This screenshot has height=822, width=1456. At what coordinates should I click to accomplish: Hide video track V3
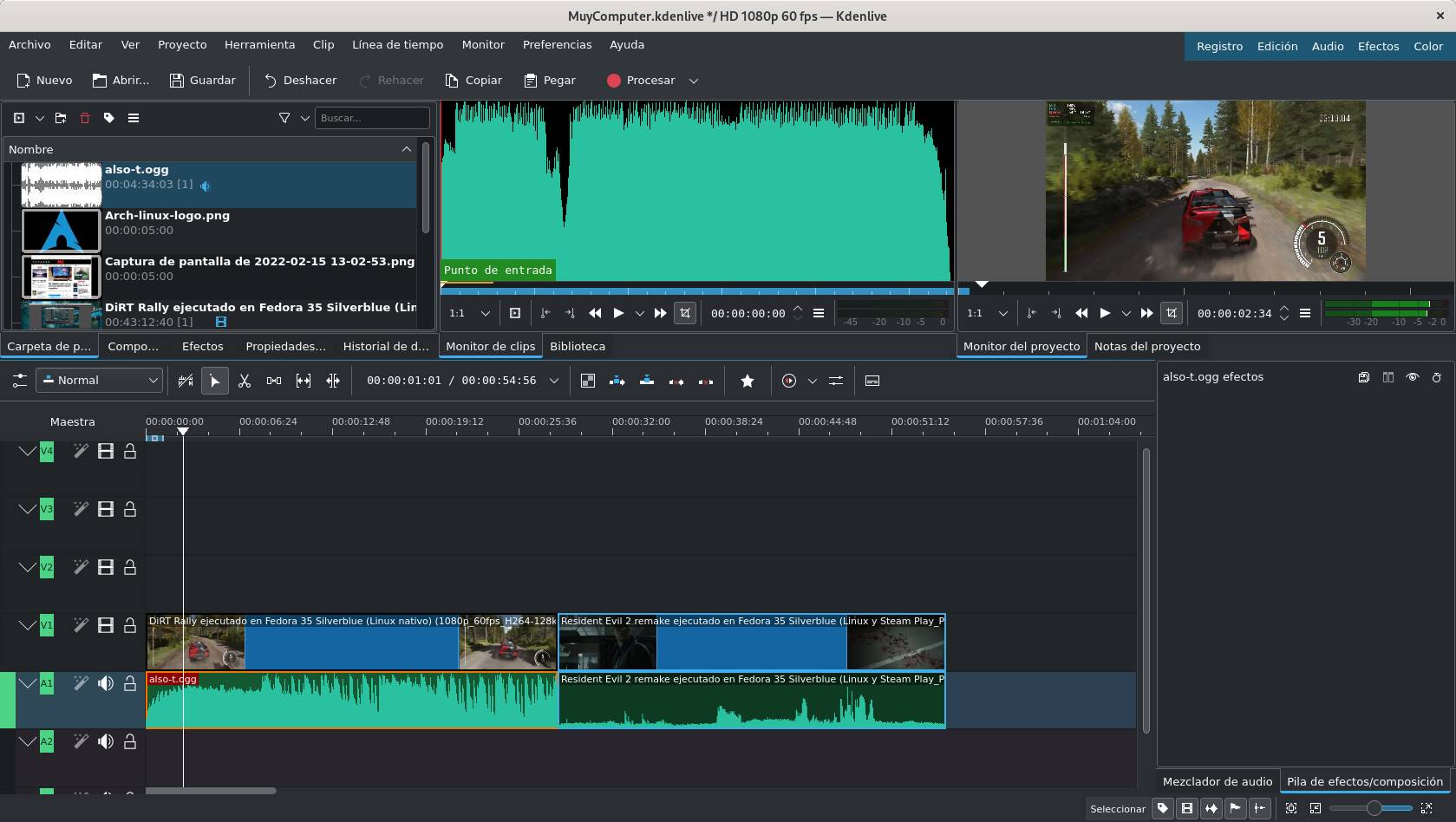pyautogui.click(x=106, y=509)
